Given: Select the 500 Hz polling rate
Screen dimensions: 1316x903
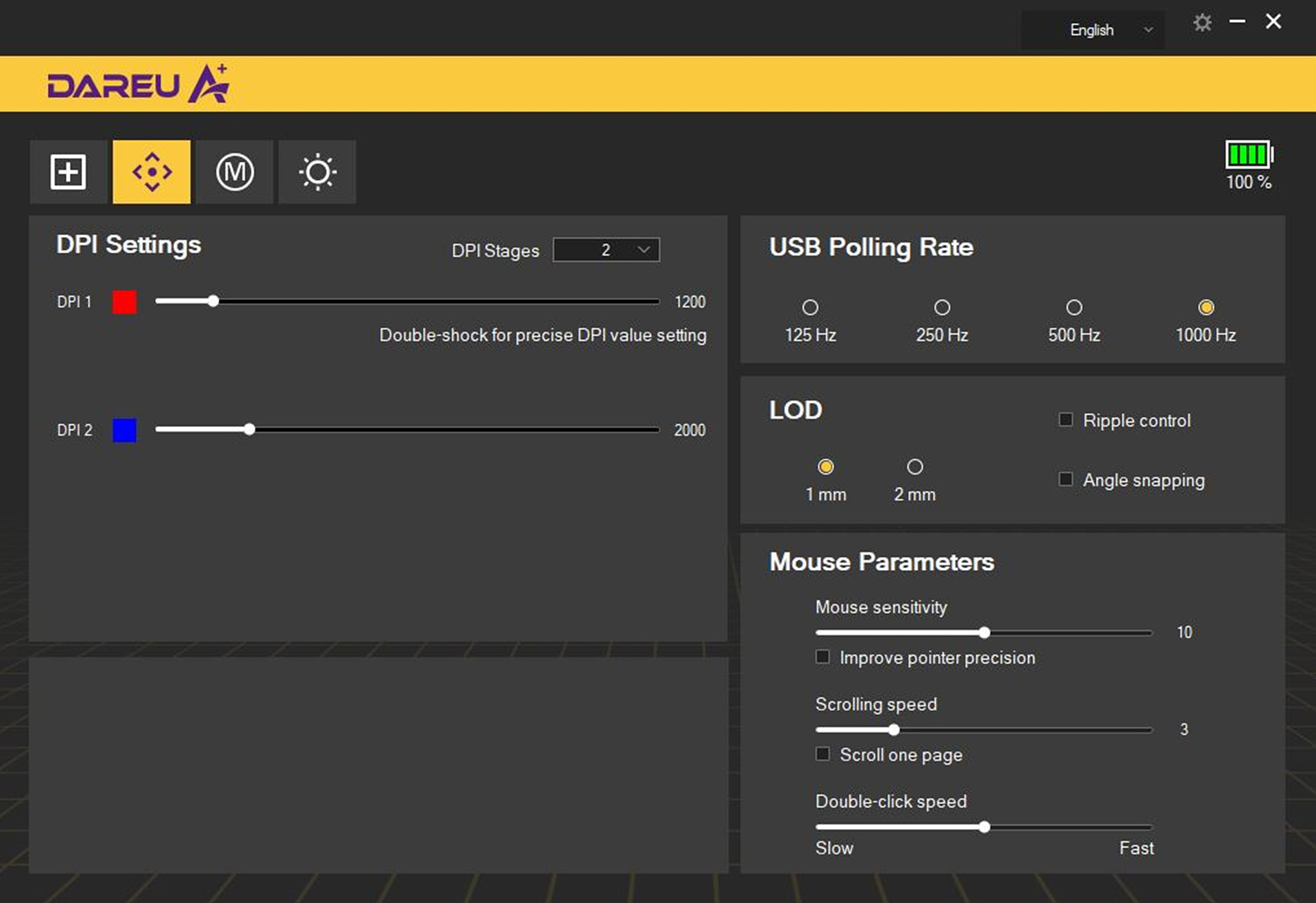Looking at the screenshot, I should coord(1074,308).
